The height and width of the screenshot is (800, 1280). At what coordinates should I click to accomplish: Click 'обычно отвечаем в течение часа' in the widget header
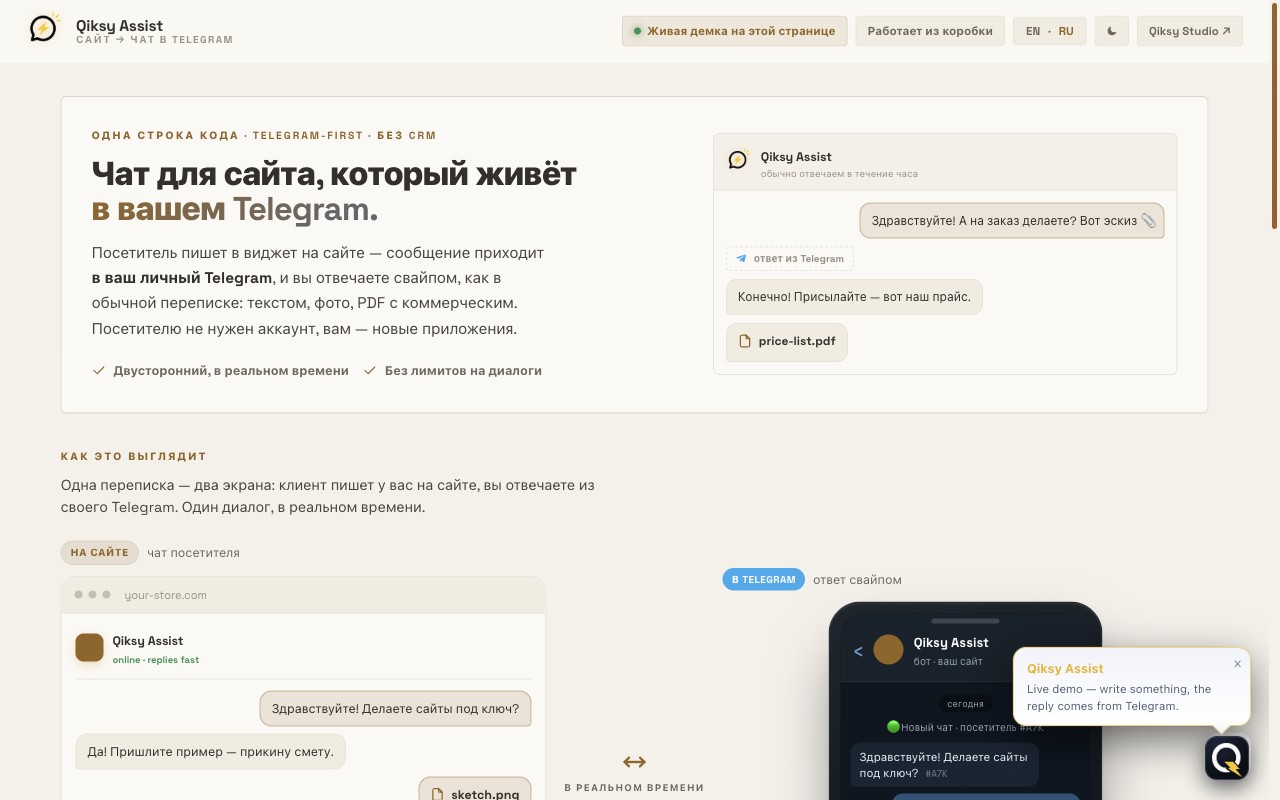(839, 174)
